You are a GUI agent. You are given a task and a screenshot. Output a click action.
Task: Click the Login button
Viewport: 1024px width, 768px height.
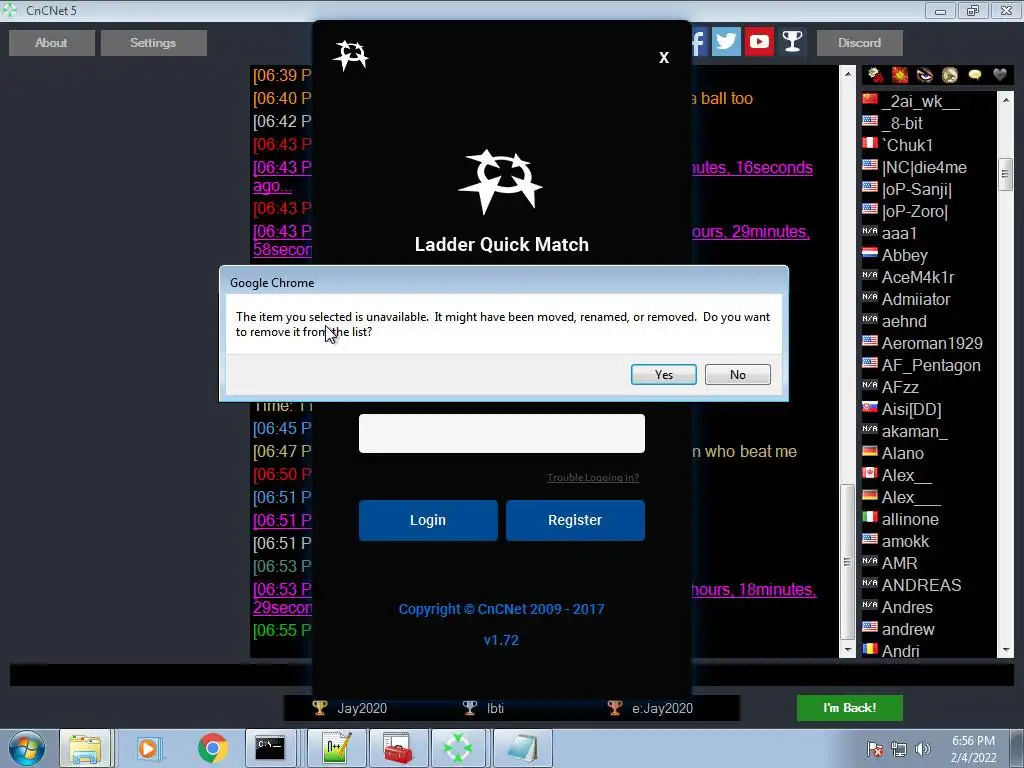click(428, 520)
